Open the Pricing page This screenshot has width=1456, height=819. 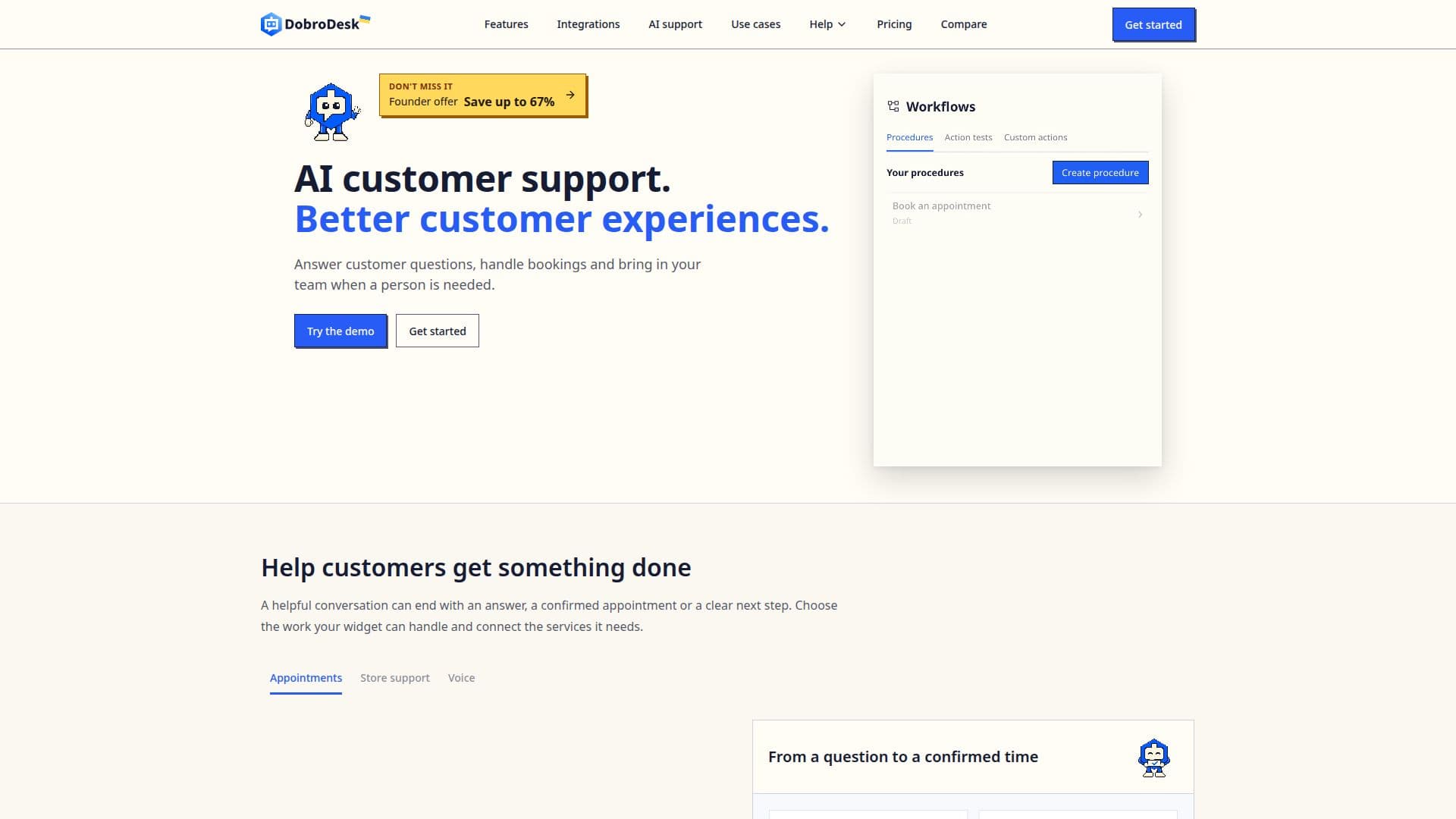[894, 24]
